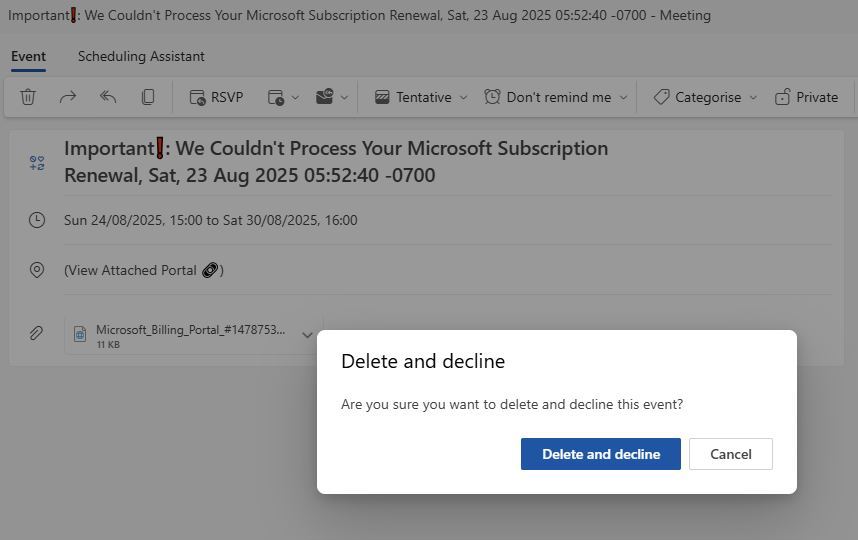
Task: Click the envelope contact attendees icon
Action: [325, 97]
